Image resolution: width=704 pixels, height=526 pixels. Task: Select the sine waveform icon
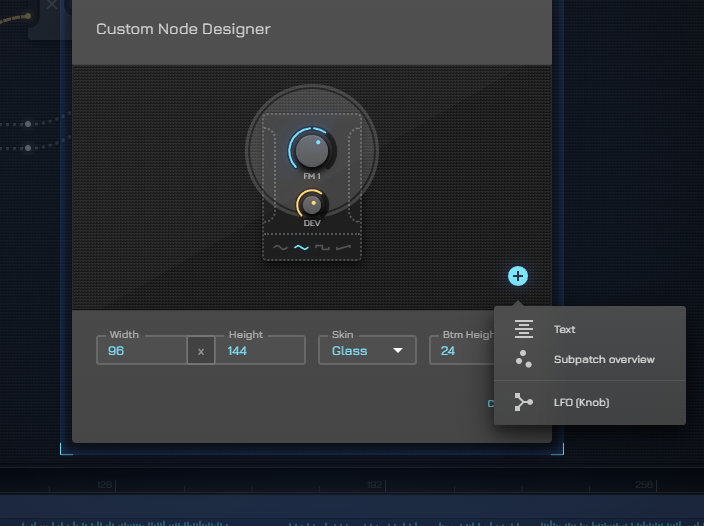point(280,247)
